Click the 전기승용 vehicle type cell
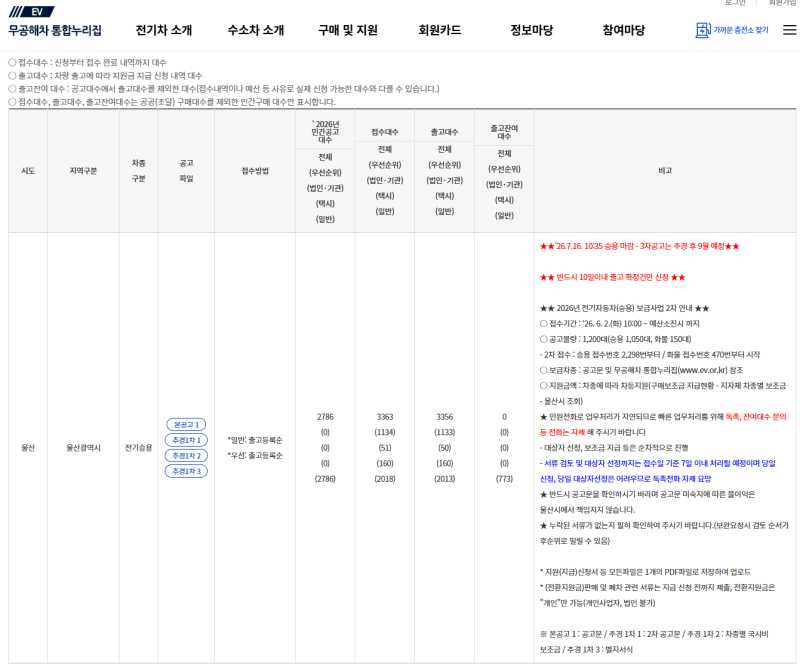800x668 pixels. 139,448
